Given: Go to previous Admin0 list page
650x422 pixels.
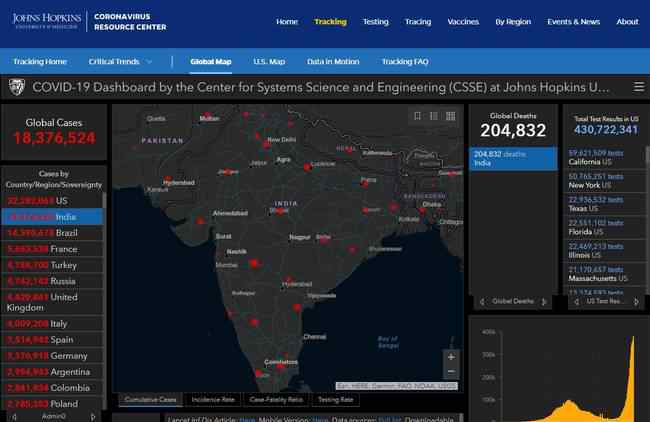Looking at the screenshot, I should coord(11,415).
